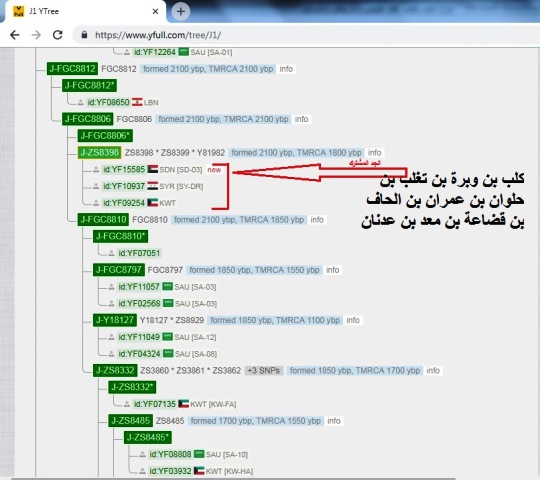Click person icon beside YF15585
Screen dimensions: 540x480
(96, 169)
